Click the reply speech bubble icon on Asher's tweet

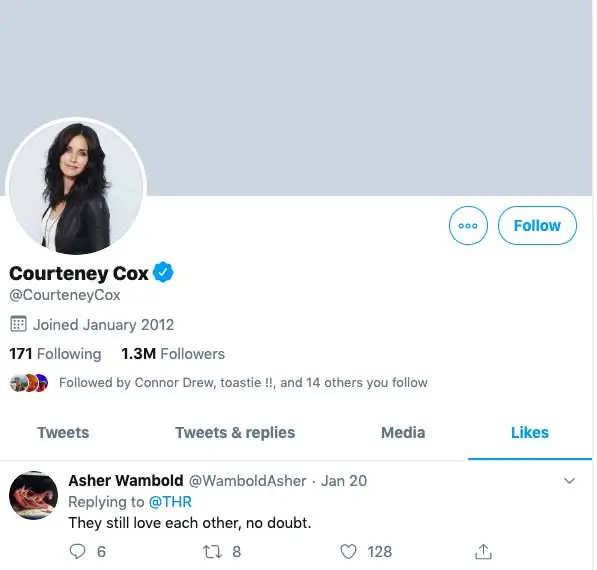tap(77, 551)
